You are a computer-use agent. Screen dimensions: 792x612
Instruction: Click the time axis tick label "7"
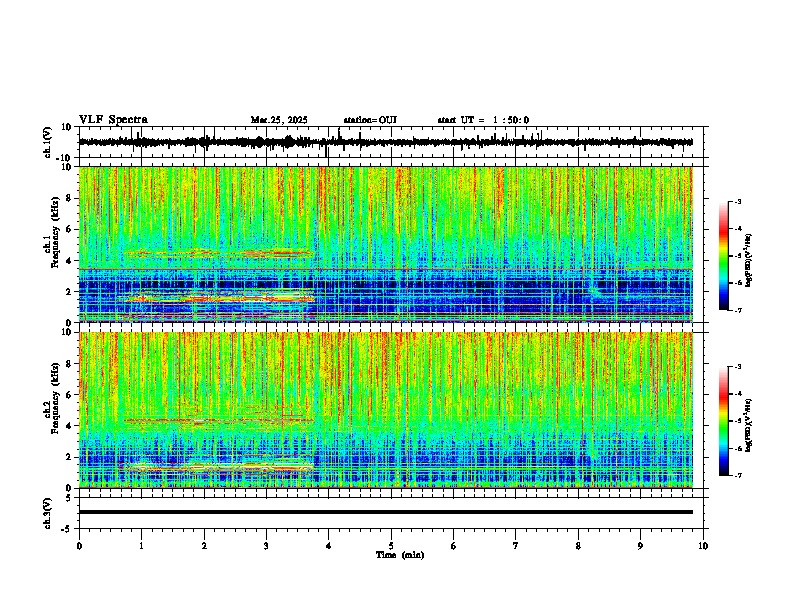pyautogui.click(x=516, y=546)
